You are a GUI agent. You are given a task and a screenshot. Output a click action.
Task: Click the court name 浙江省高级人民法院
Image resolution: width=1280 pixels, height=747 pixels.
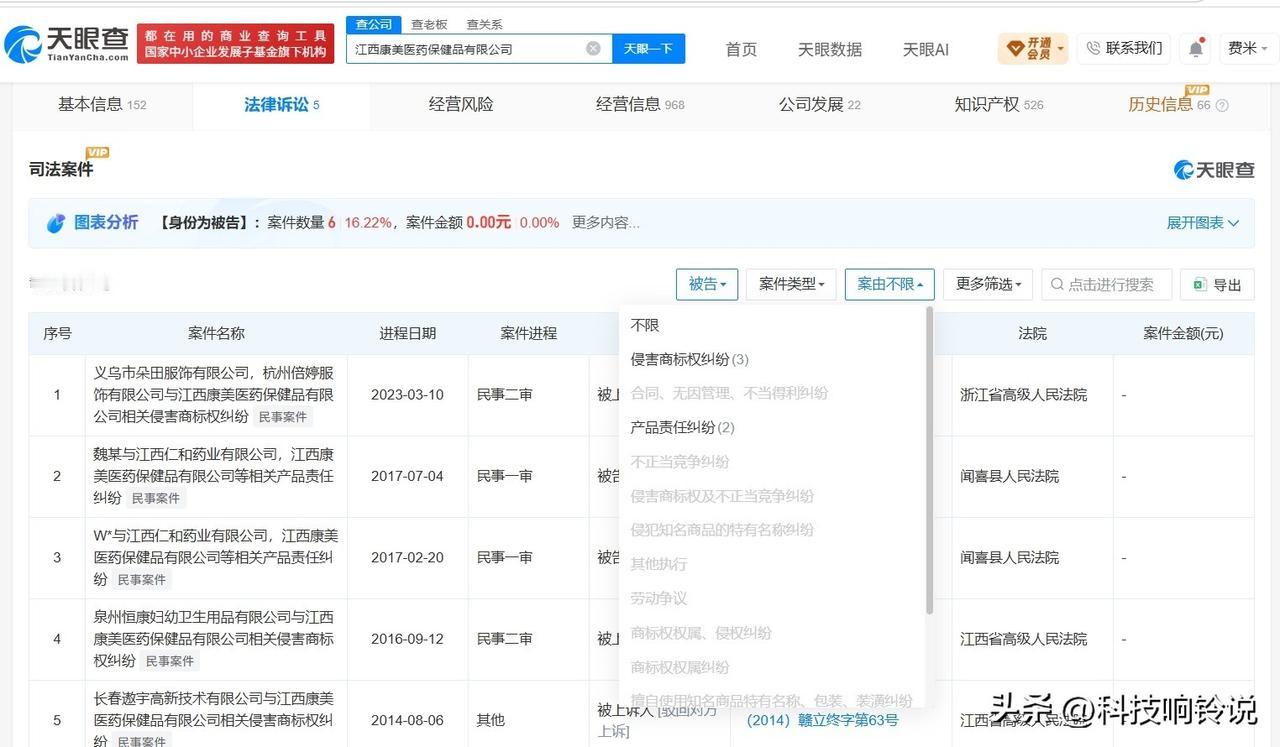click(x=1024, y=395)
